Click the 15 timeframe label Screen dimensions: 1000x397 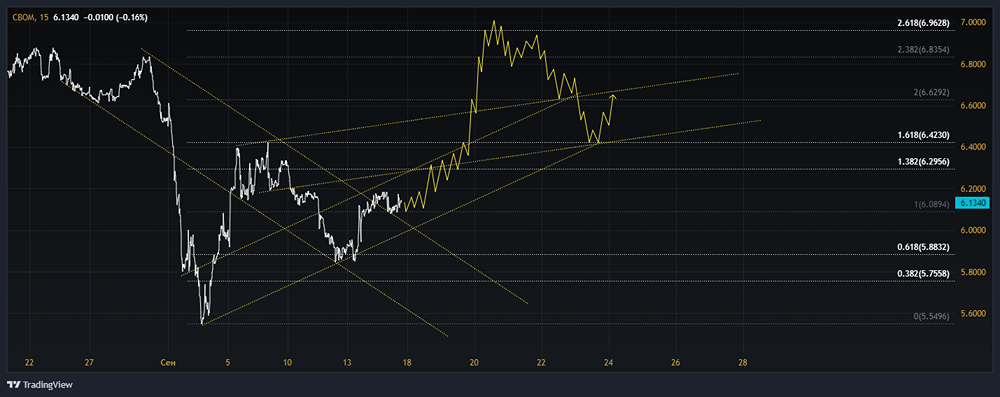click(x=44, y=18)
